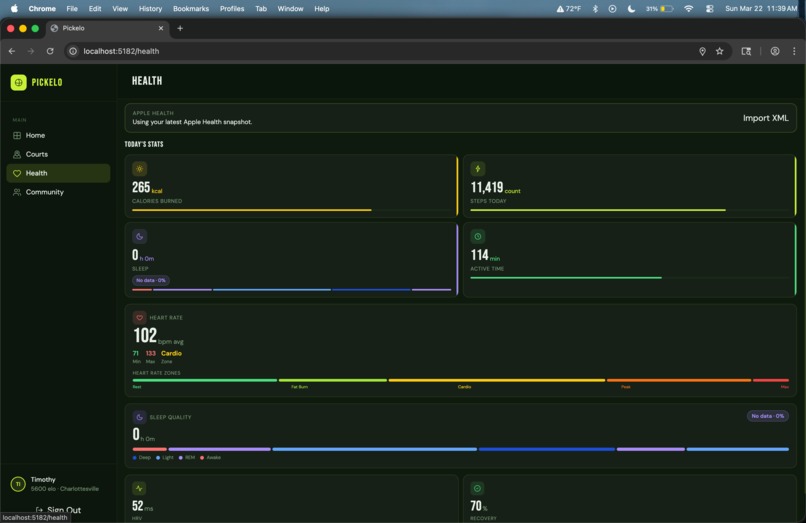Click the heart rate heart icon
This screenshot has width=806, height=523.
[139, 318]
